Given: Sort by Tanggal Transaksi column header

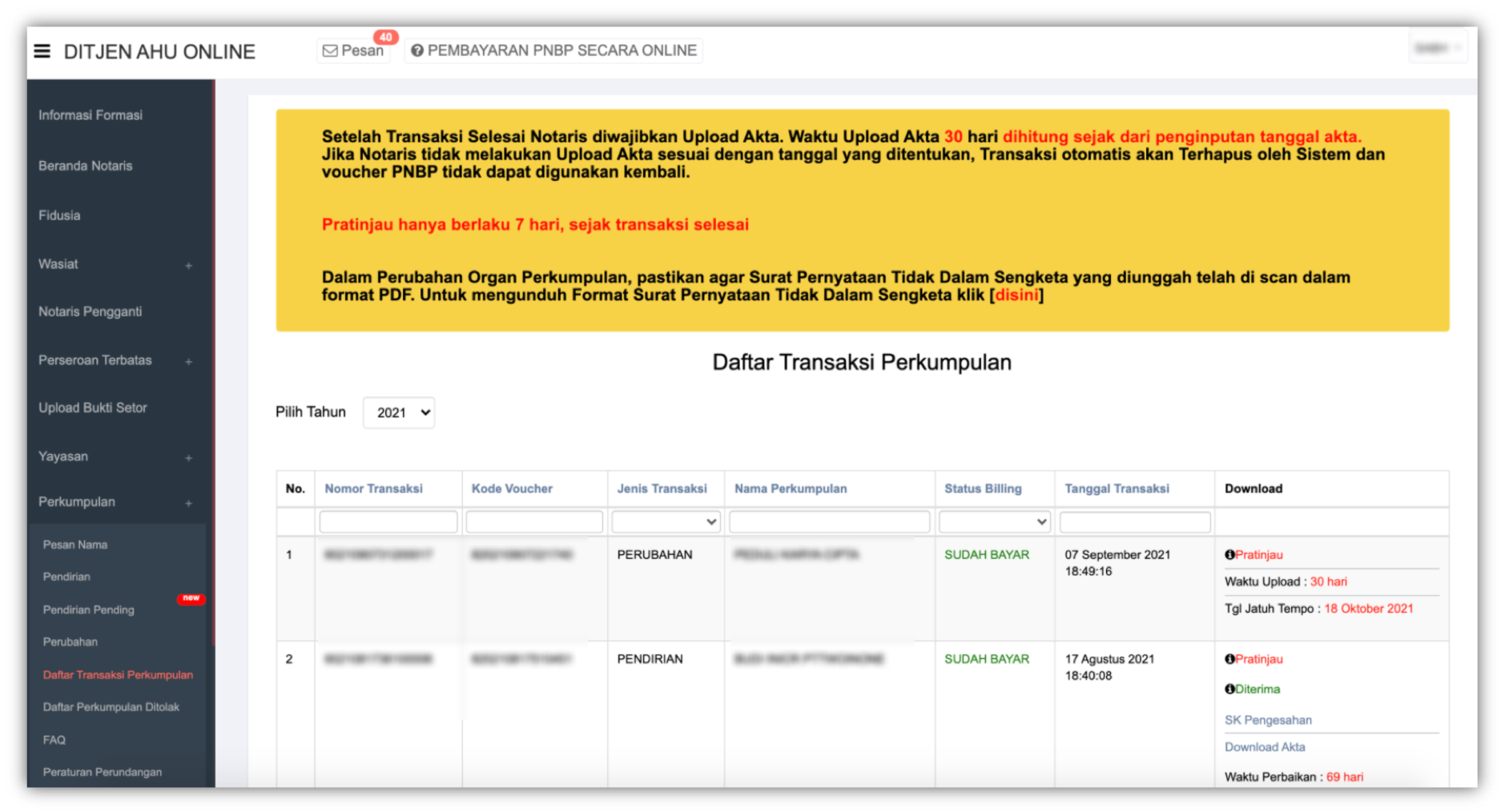Looking at the screenshot, I should click(x=1117, y=488).
